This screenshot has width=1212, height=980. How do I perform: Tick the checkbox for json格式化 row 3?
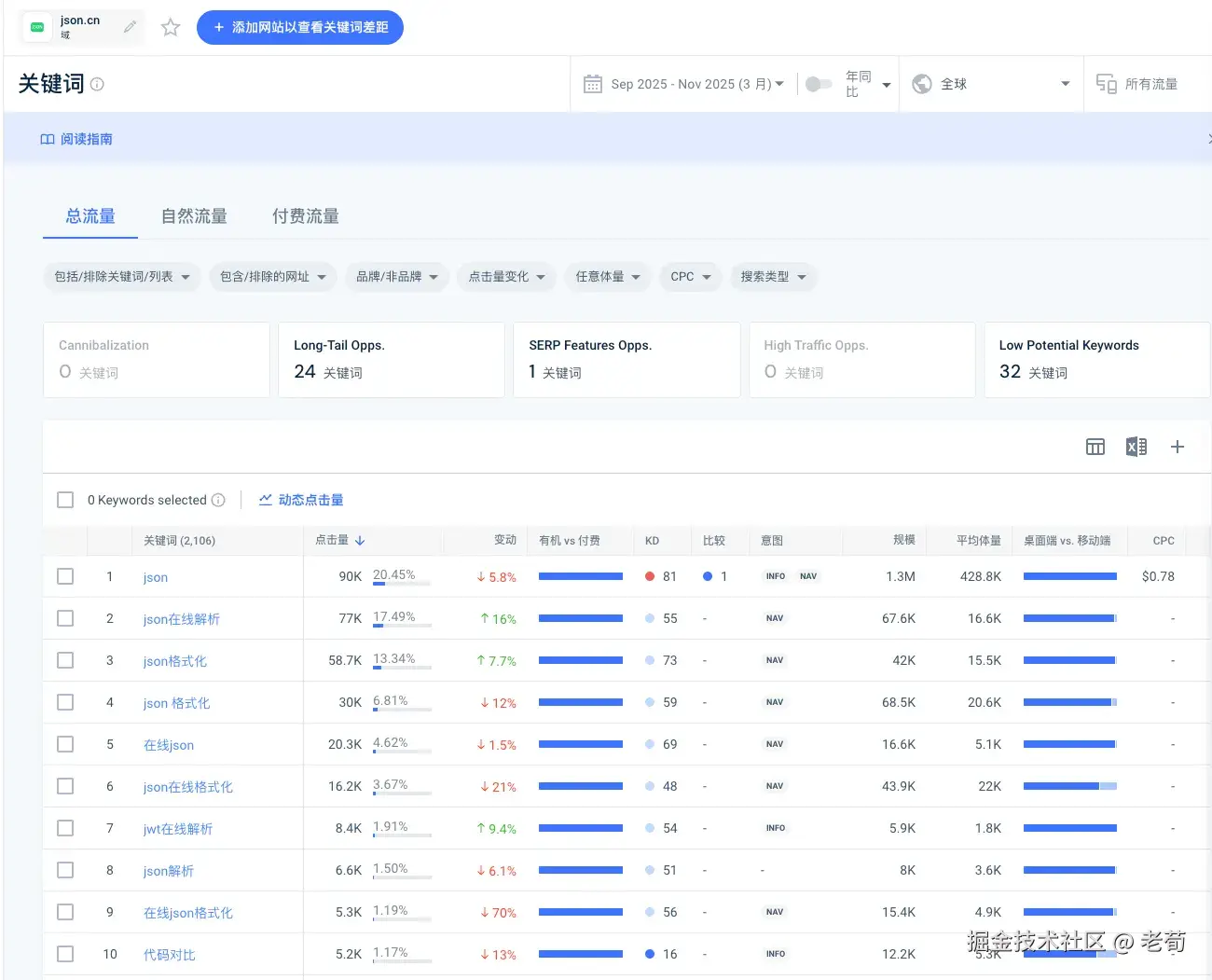[65, 660]
